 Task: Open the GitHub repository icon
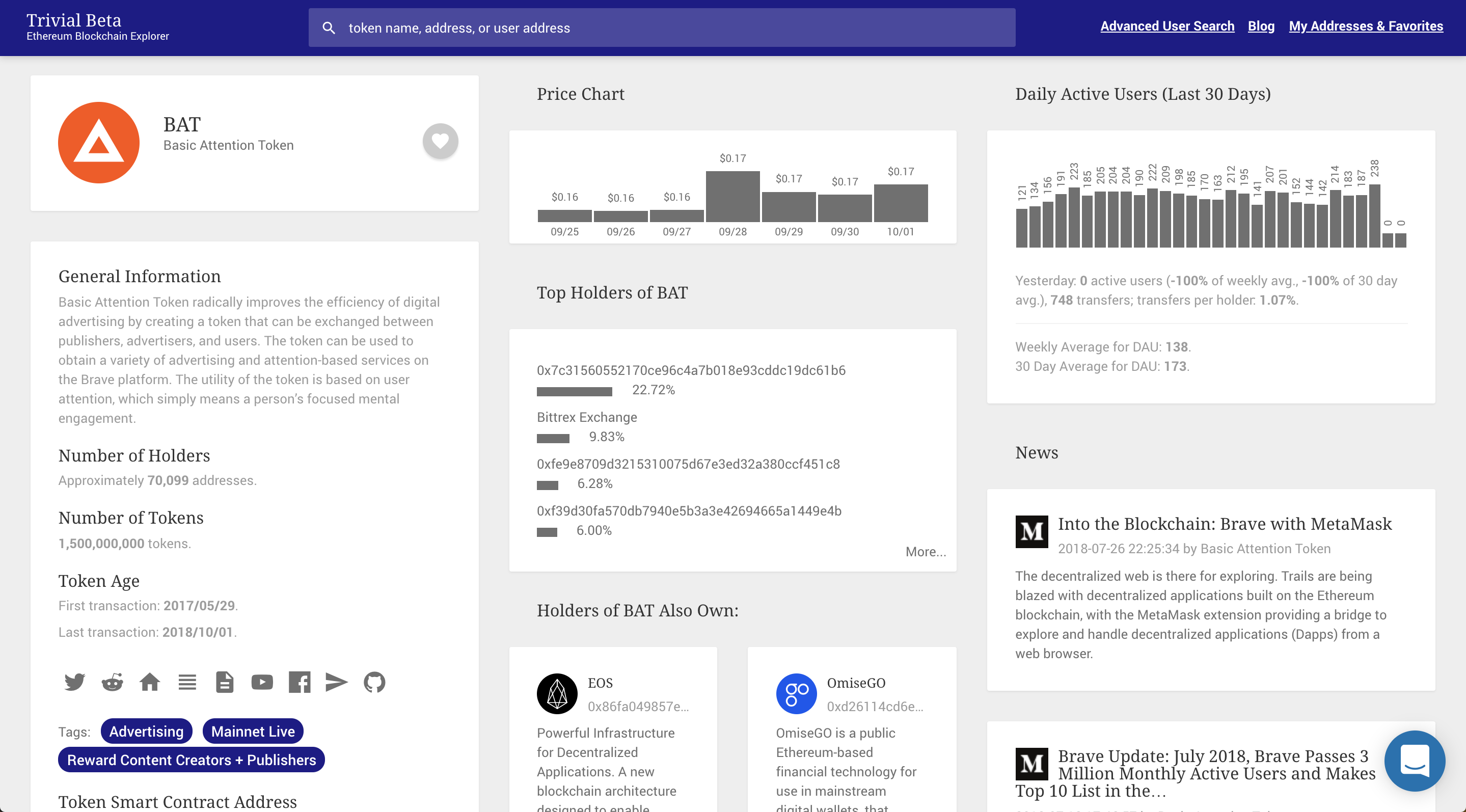(374, 681)
